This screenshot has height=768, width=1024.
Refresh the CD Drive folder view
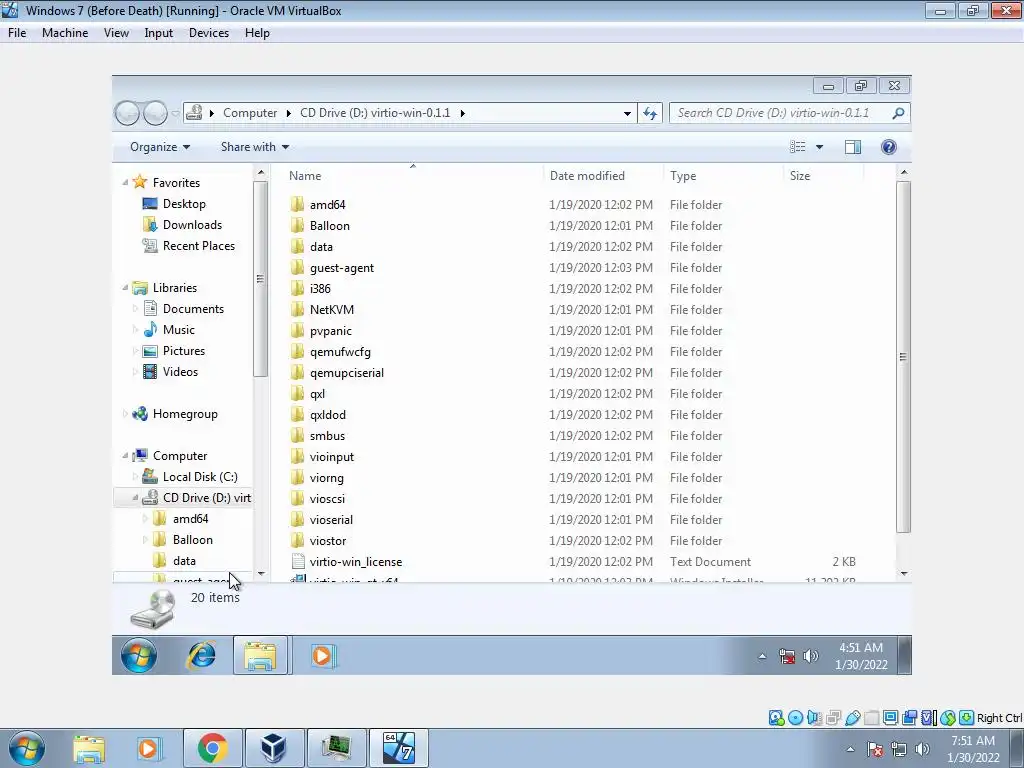[650, 113]
